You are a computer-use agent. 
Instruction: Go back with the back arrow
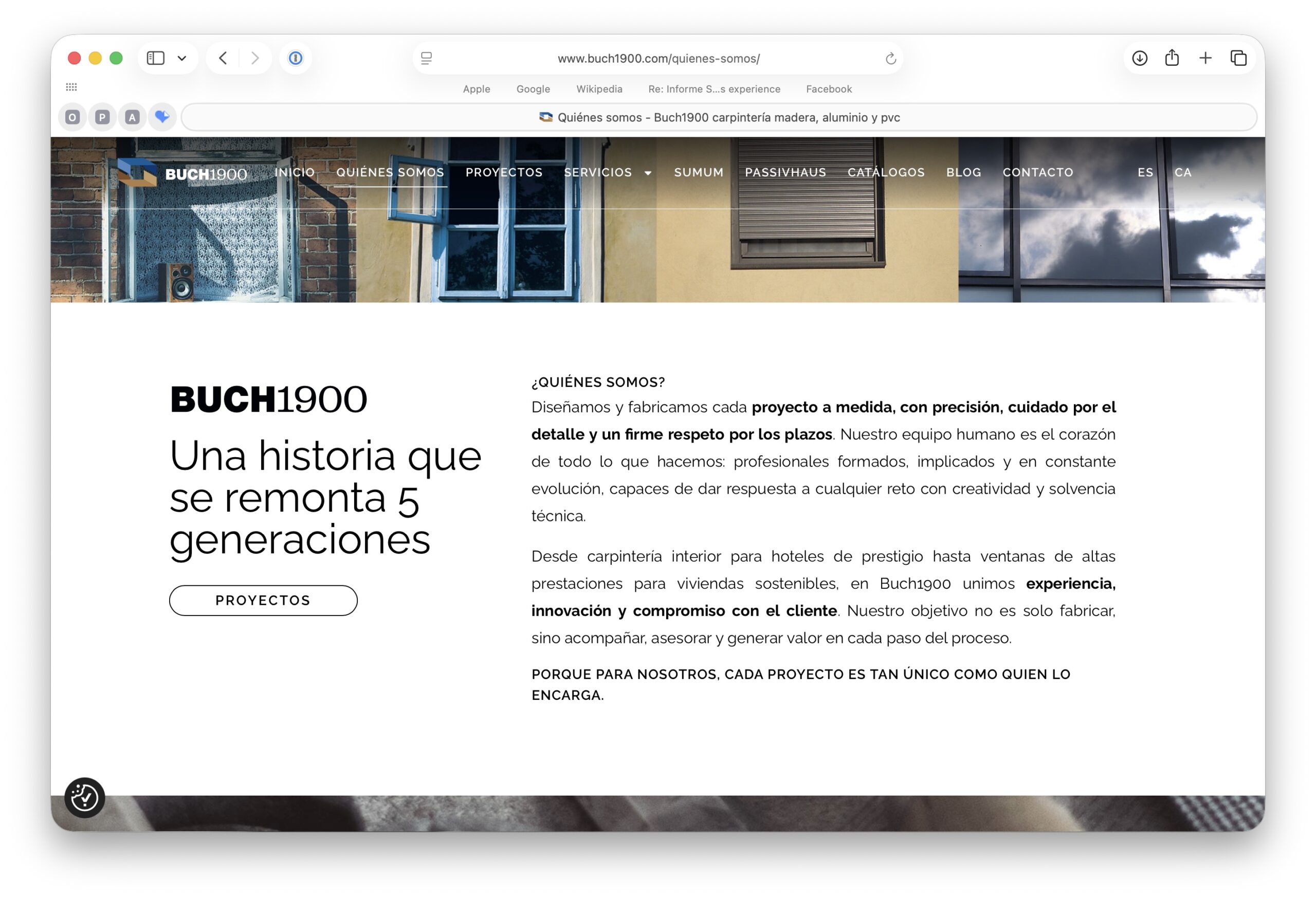[223, 58]
